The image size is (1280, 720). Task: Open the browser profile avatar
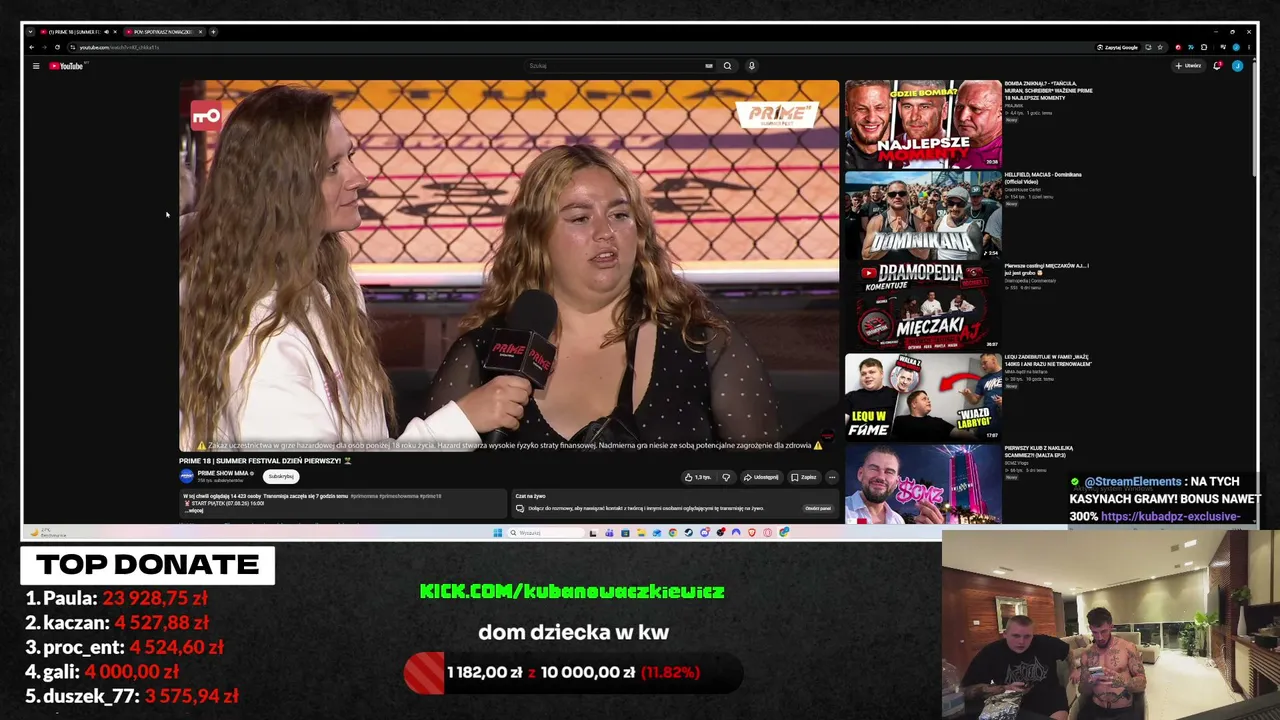coord(1236,47)
